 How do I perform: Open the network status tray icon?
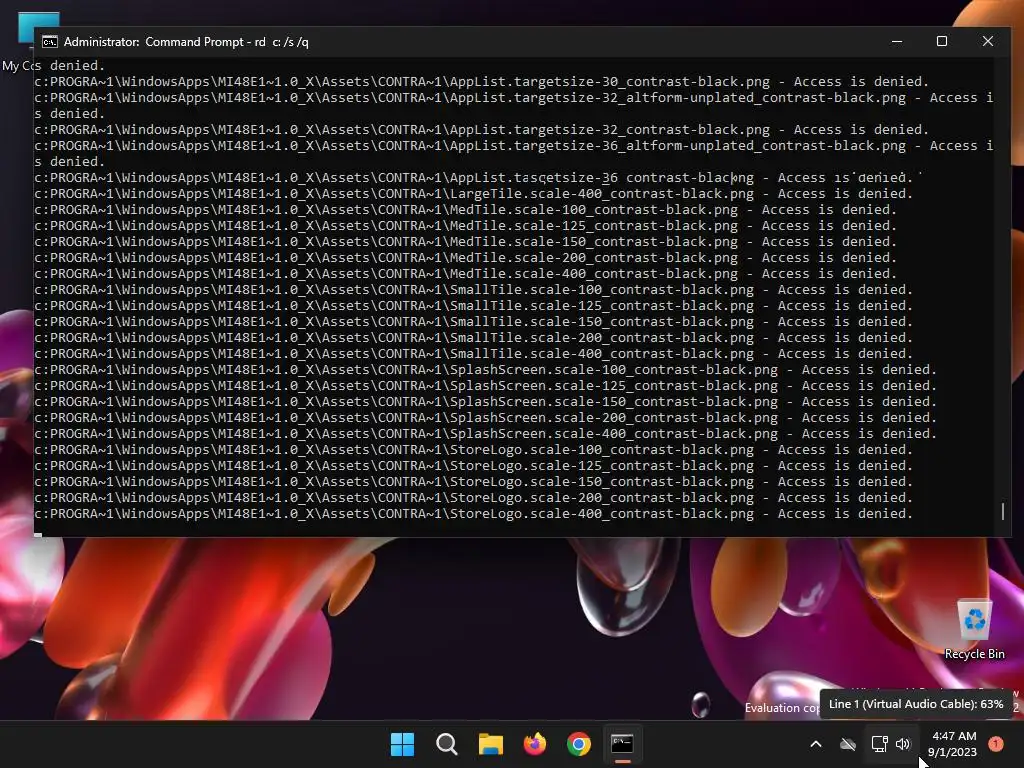tap(879, 744)
